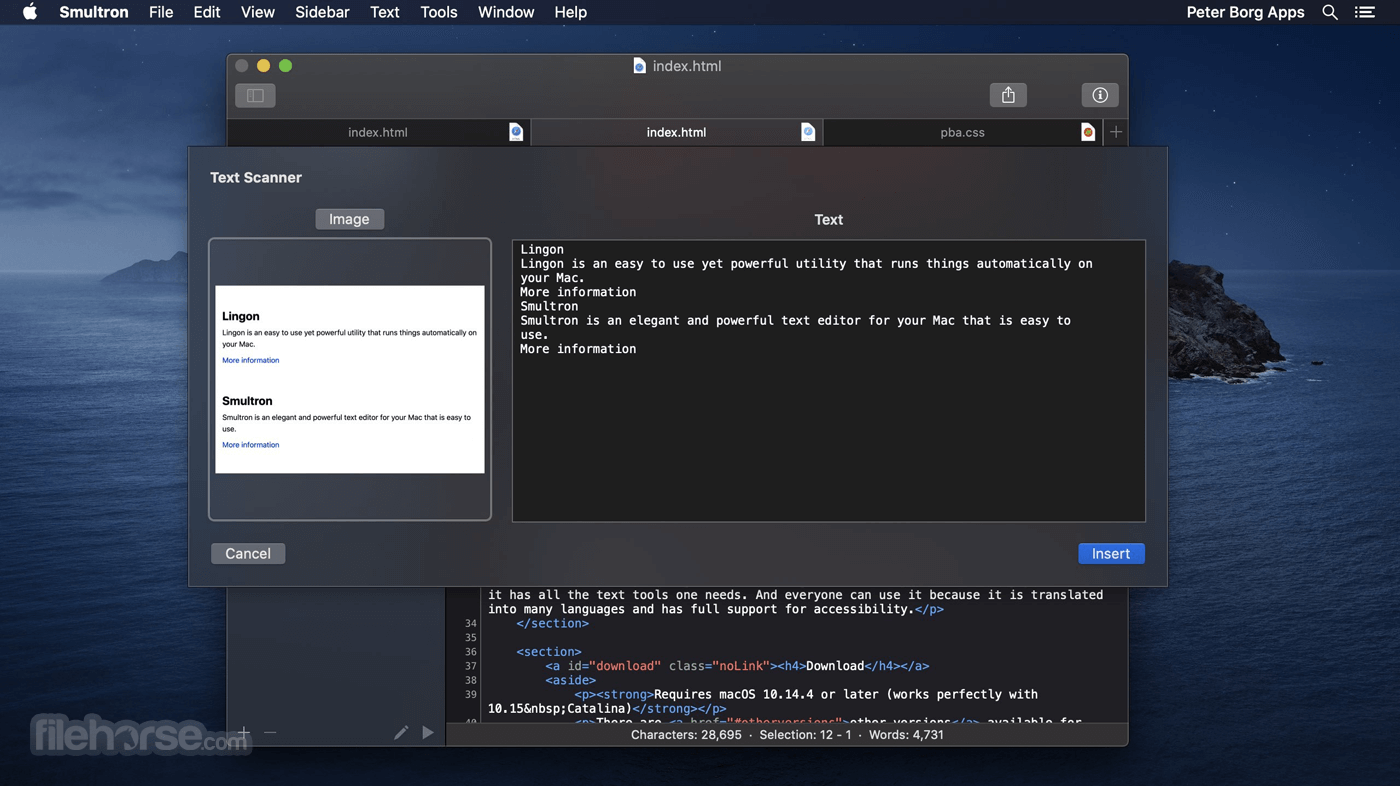Click 'Smultron' line in scanned text

[549, 306]
